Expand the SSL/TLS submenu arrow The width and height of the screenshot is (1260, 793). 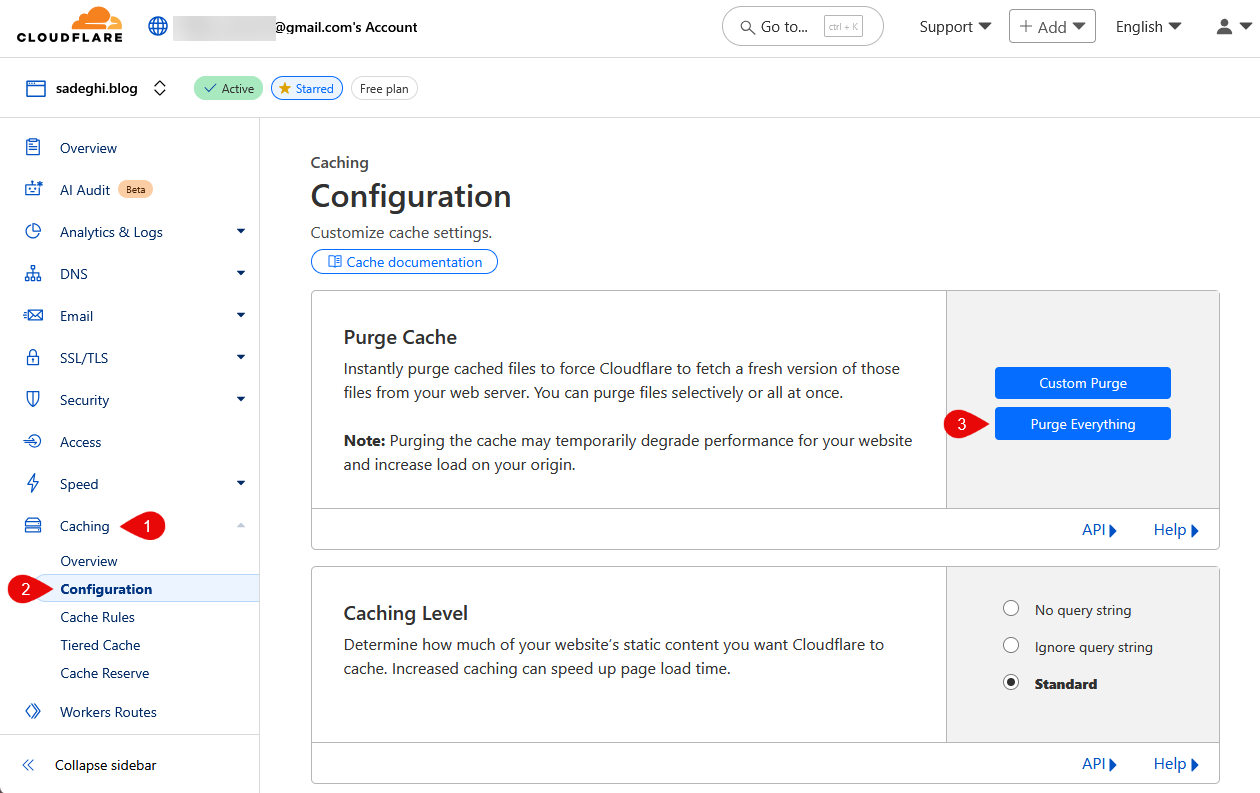(240, 357)
